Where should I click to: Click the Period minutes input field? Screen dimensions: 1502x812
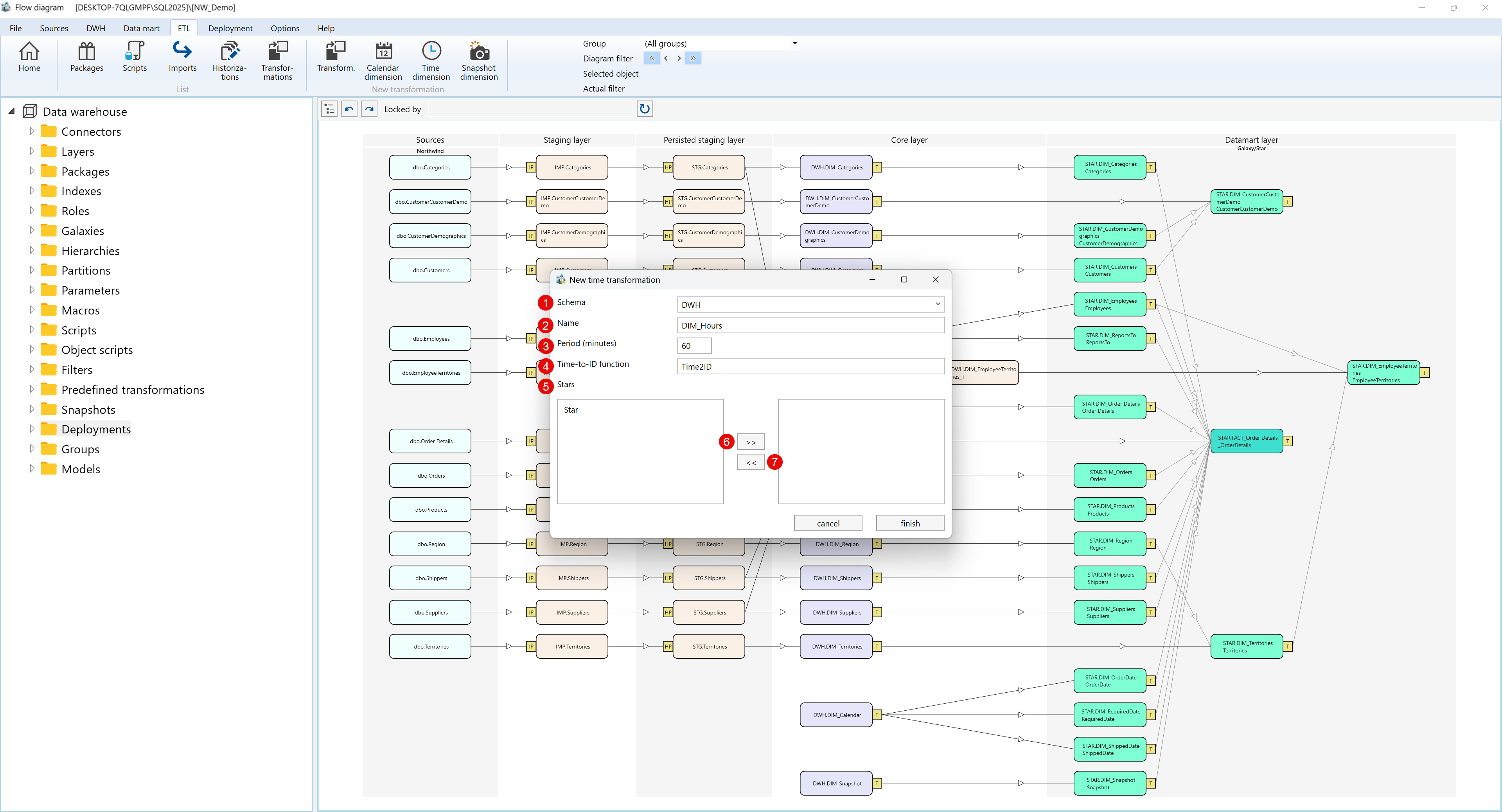694,346
